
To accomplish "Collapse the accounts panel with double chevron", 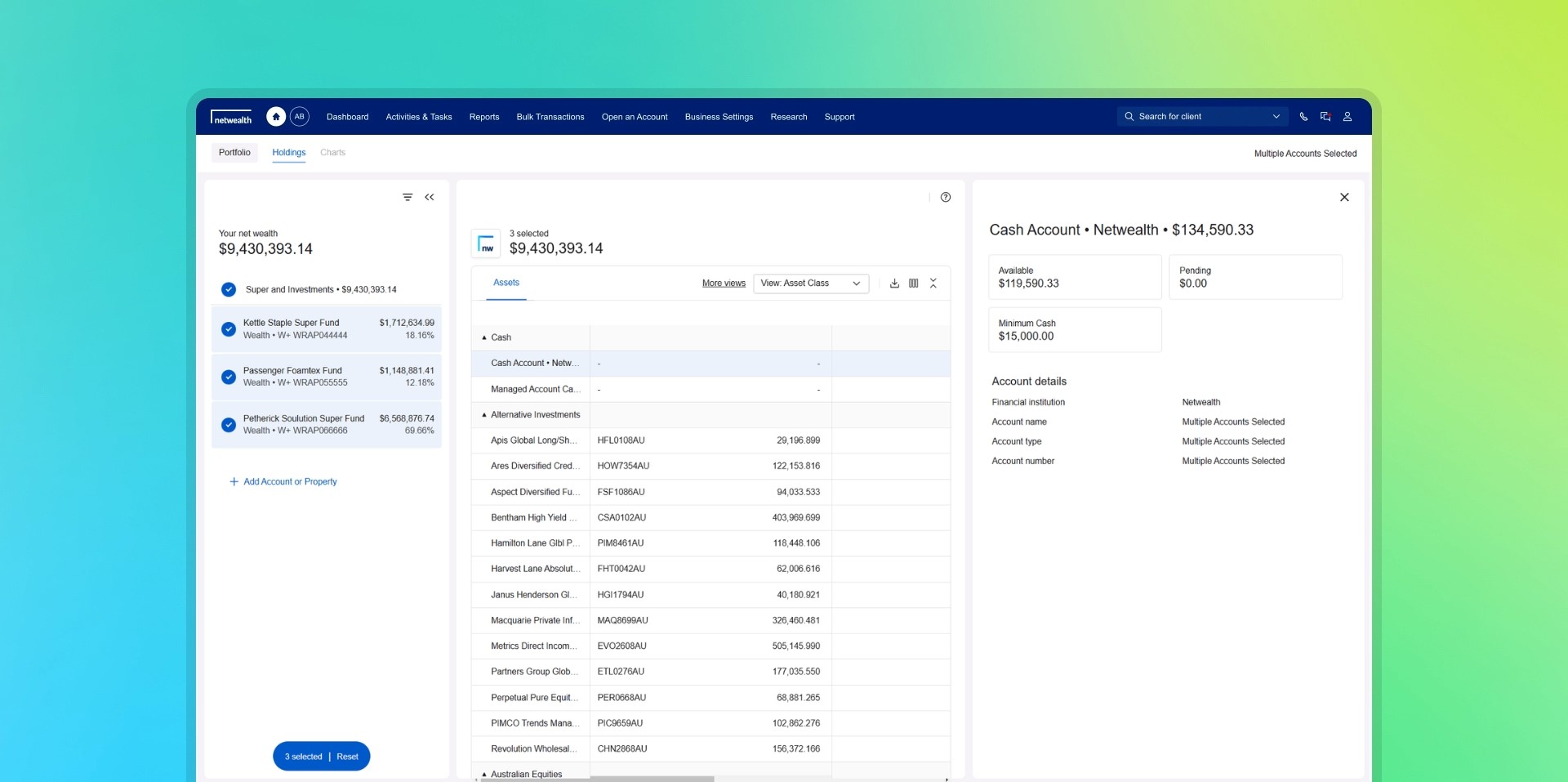I will click(x=430, y=197).
